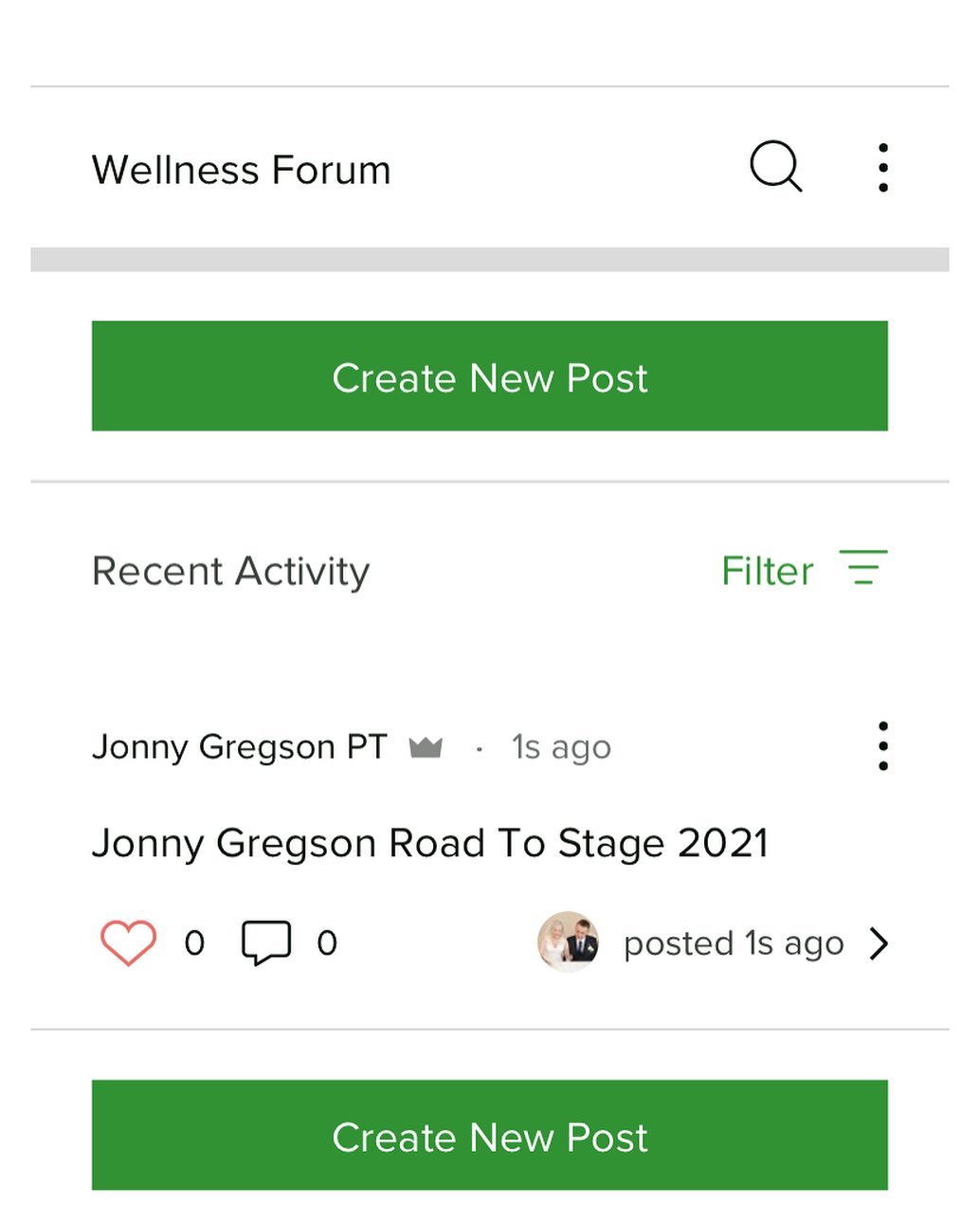Screen dimensions: 980x1226
Task: Open the green Filter text link
Action: (x=768, y=571)
